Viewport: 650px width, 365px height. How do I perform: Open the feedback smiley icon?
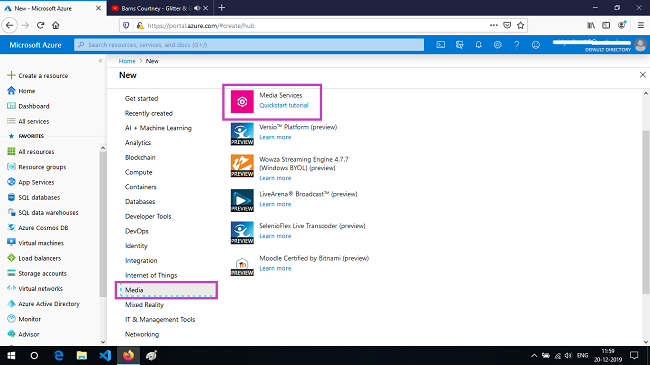[536, 45]
